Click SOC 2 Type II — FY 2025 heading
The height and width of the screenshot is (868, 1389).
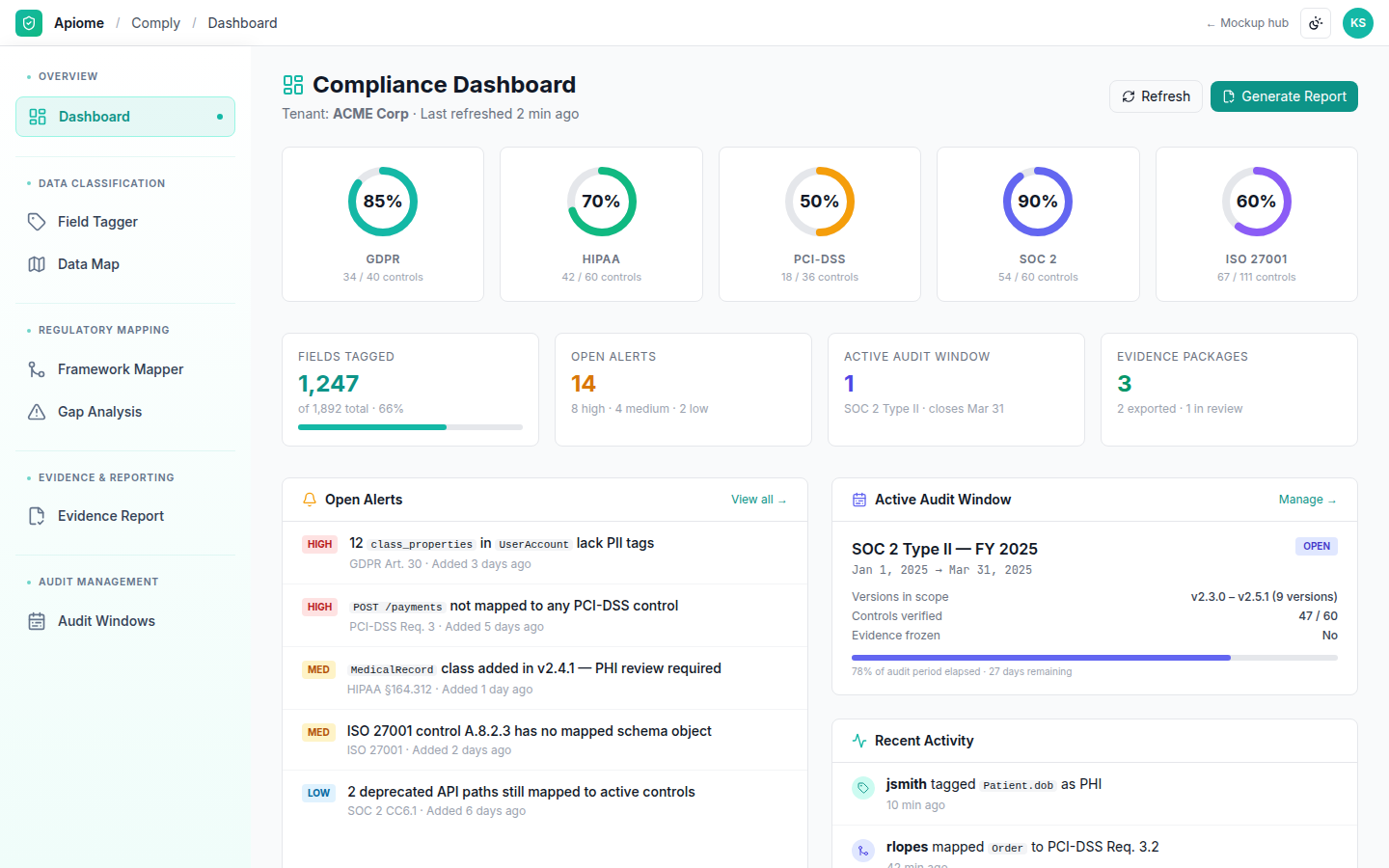click(944, 549)
